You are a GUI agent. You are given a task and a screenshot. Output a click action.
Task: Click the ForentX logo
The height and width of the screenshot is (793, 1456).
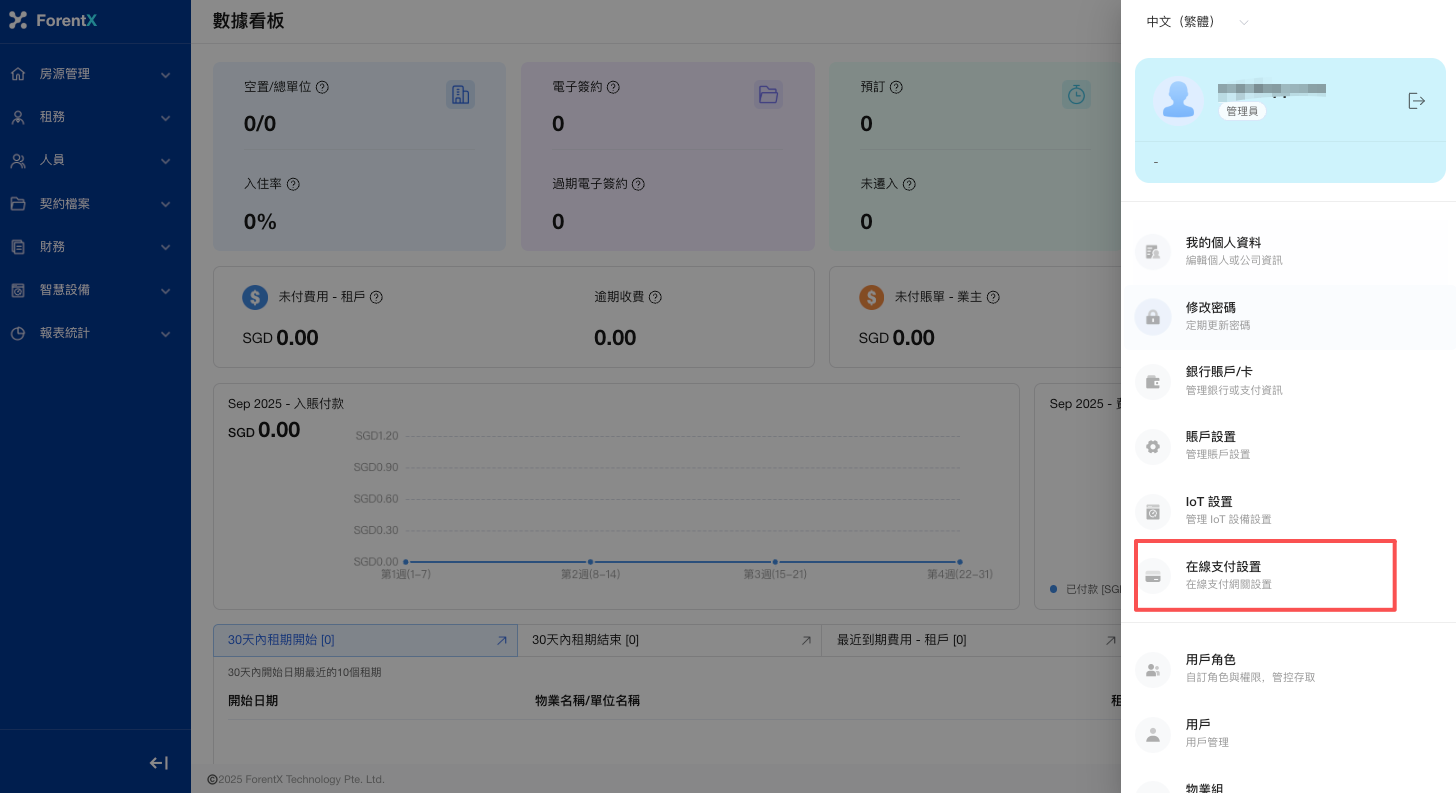click(x=54, y=21)
